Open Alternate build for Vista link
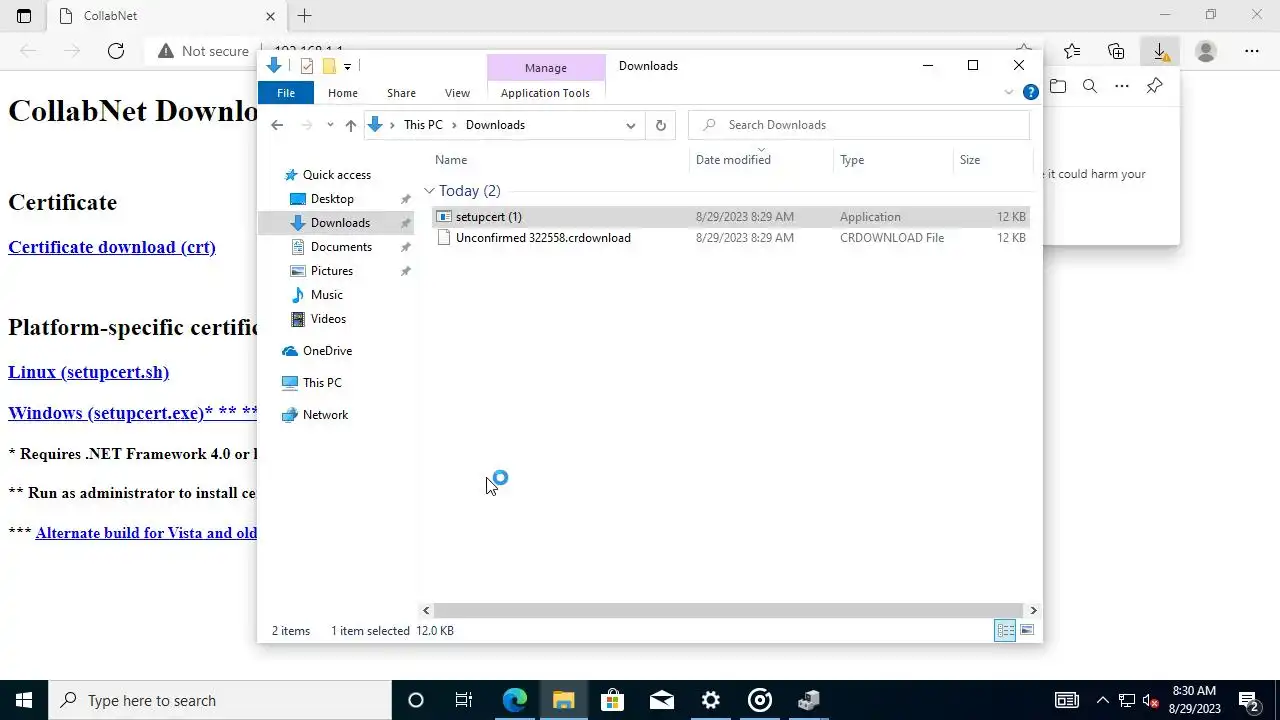Screen dimensions: 1280x720 coord(146,533)
